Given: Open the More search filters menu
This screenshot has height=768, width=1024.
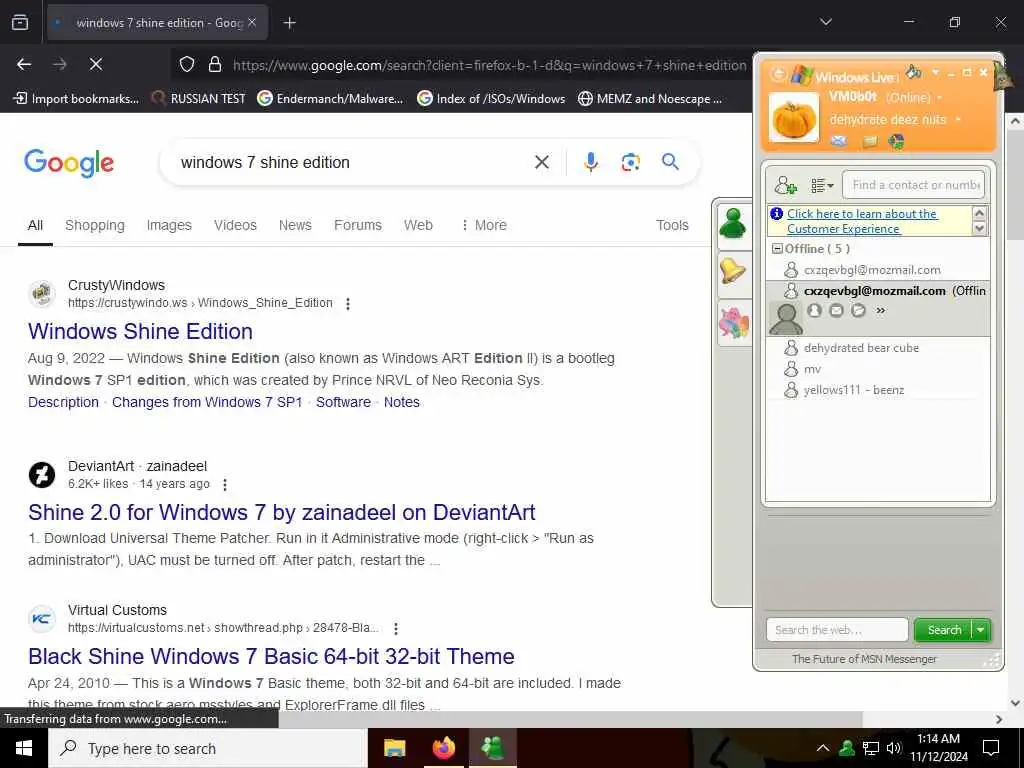Looking at the screenshot, I should pos(483,225).
